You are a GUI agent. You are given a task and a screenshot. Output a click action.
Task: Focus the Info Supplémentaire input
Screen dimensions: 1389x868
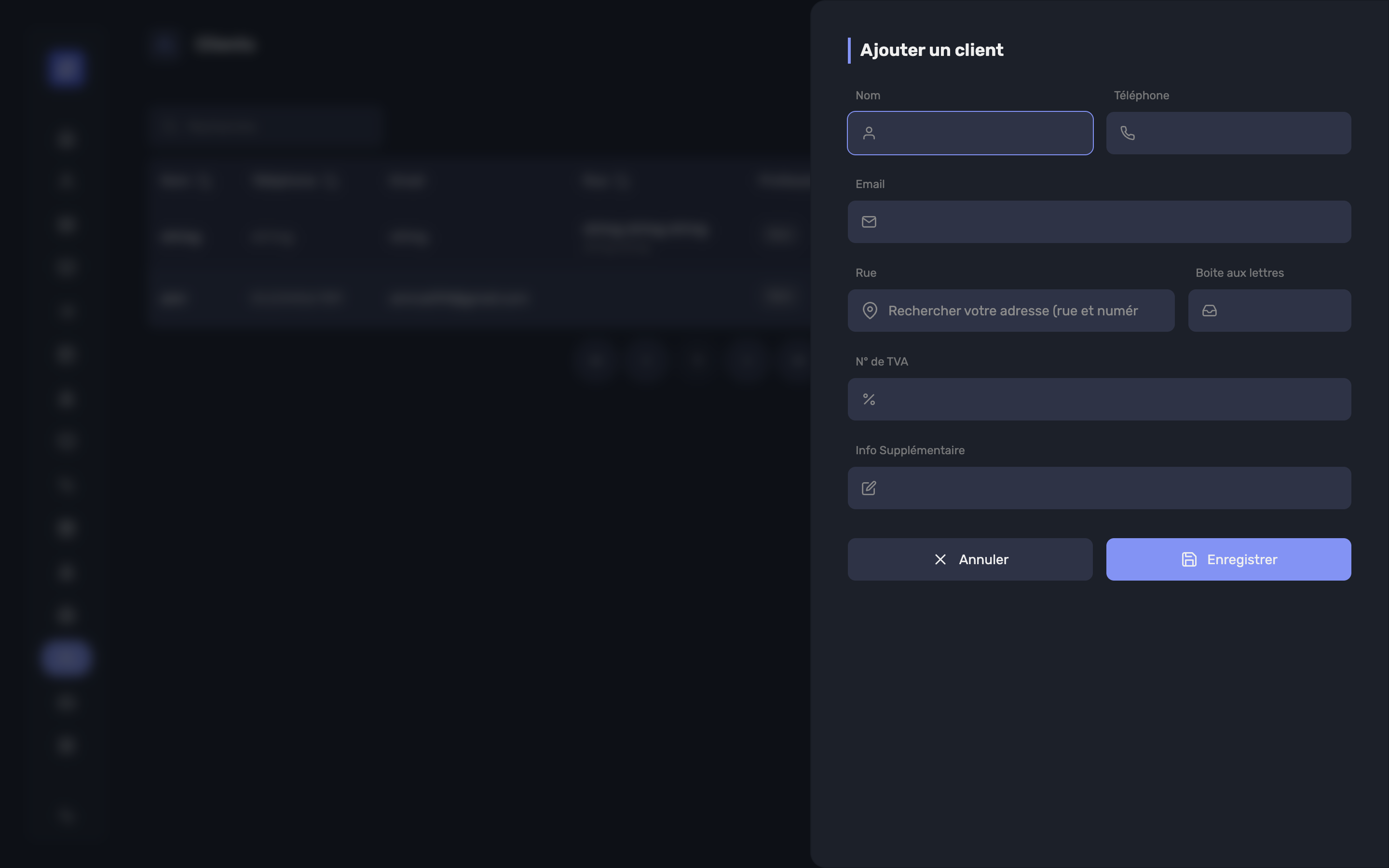click(x=1099, y=488)
